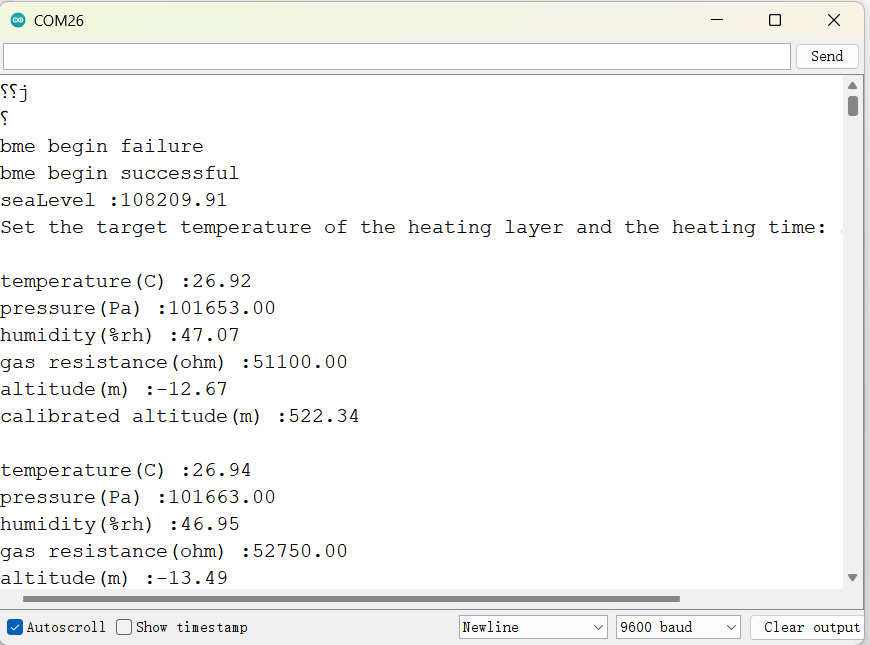Open the Newline line ending dropdown
This screenshot has height=645, width=870.
coord(532,627)
